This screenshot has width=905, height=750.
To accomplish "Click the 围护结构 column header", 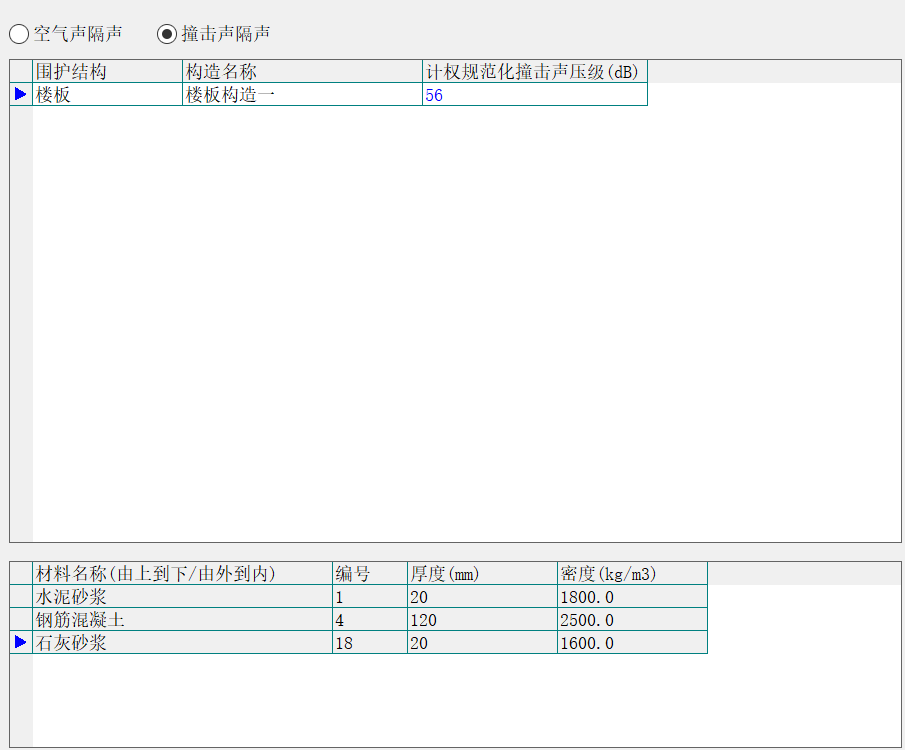I will (x=107, y=72).
